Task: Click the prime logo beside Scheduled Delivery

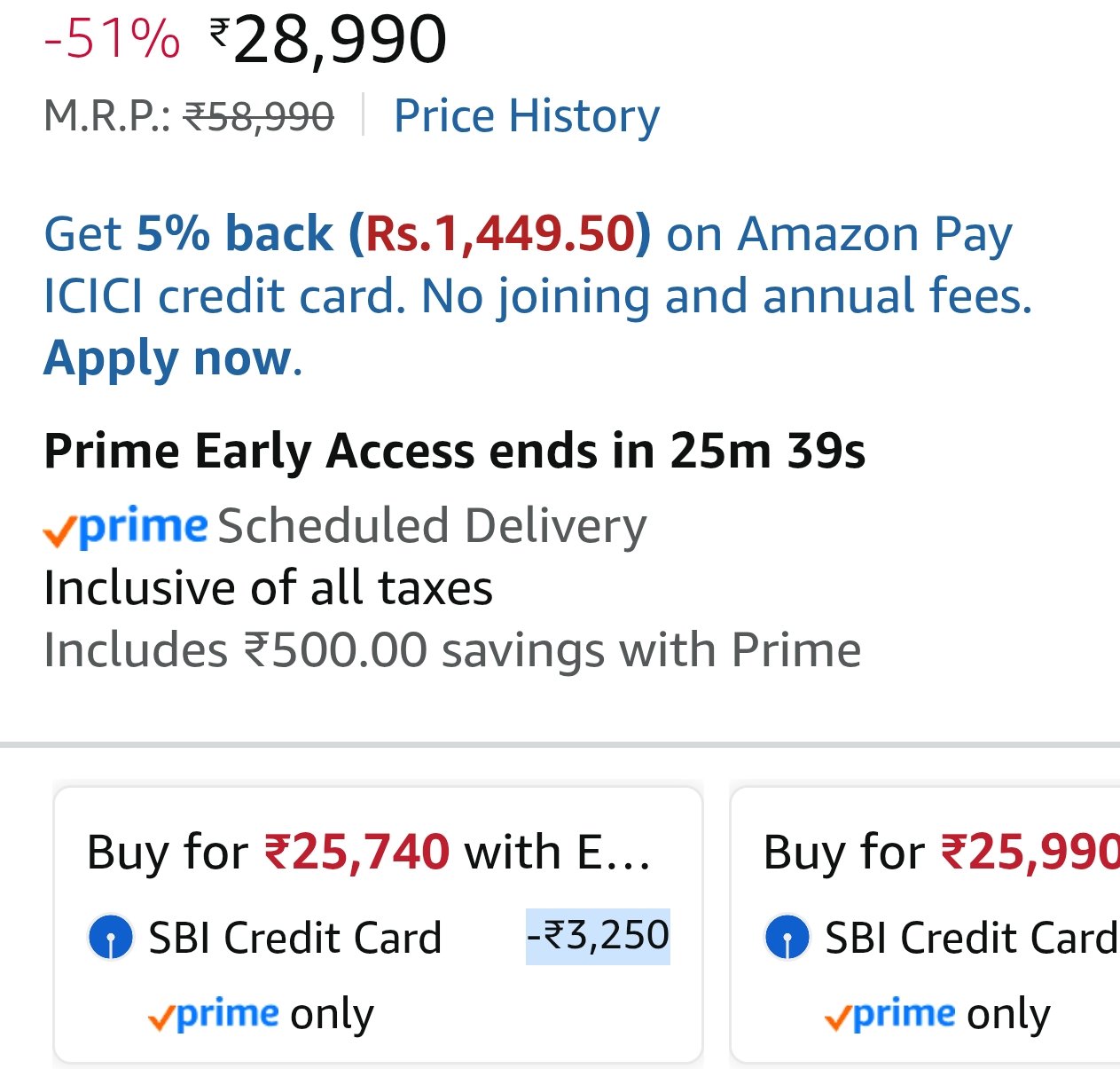Action: (144, 526)
